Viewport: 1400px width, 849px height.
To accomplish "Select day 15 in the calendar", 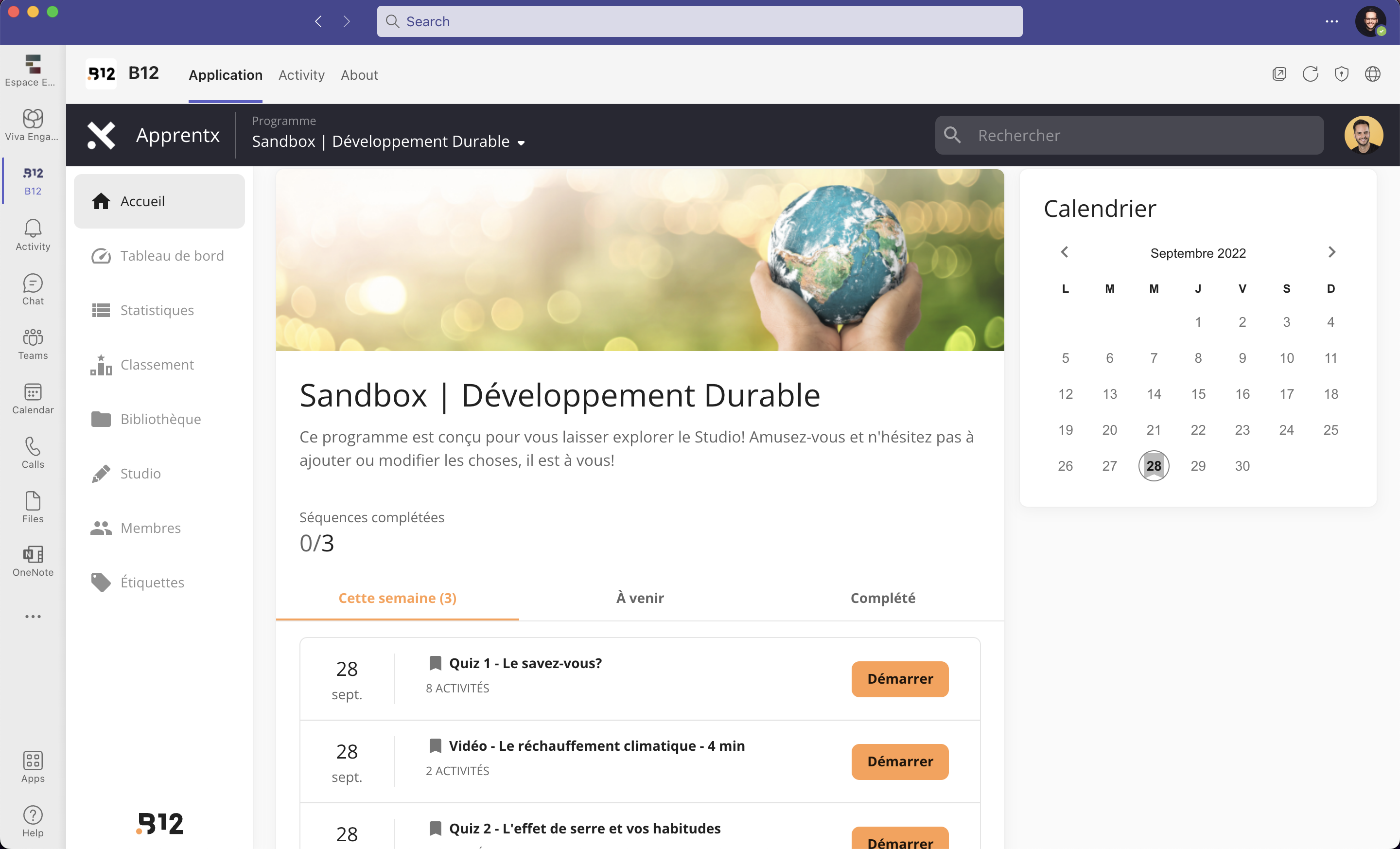I will [x=1198, y=394].
